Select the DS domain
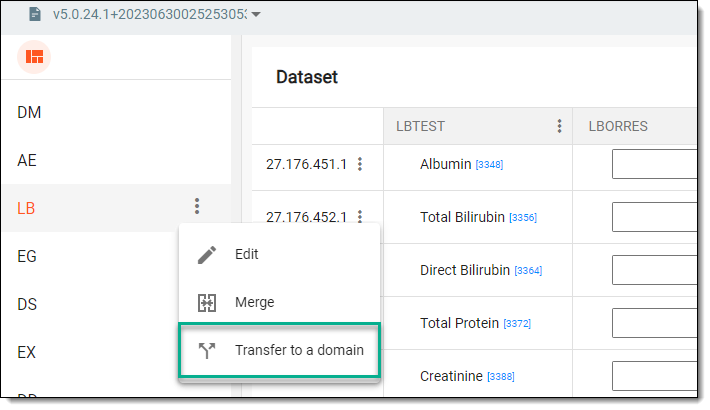Image resolution: width=710 pixels, height=410 pixels. click(27, 304)
